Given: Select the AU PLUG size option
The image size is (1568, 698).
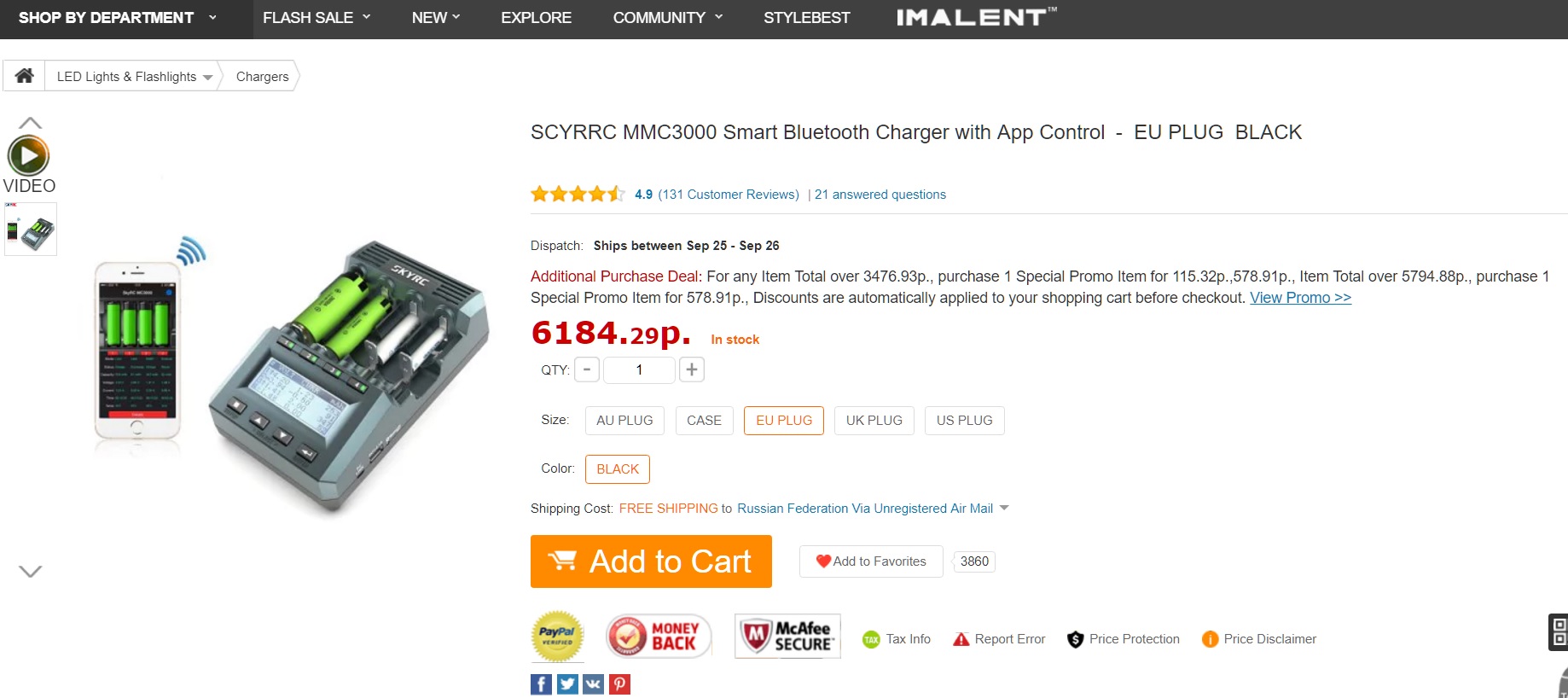Looking at the screenshot, I should [624, 421].
